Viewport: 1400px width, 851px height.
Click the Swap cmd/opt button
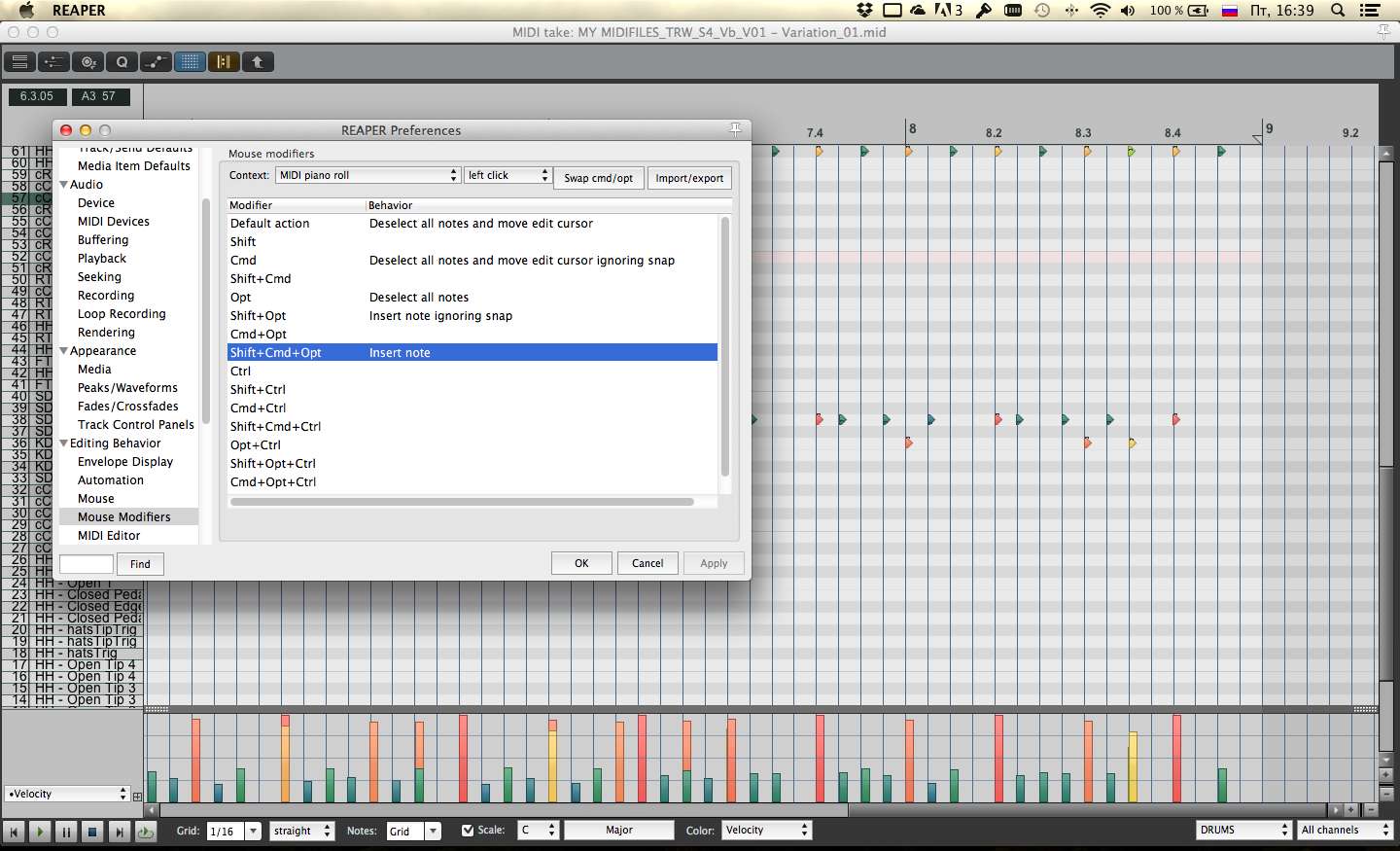[x=598, y=178]
